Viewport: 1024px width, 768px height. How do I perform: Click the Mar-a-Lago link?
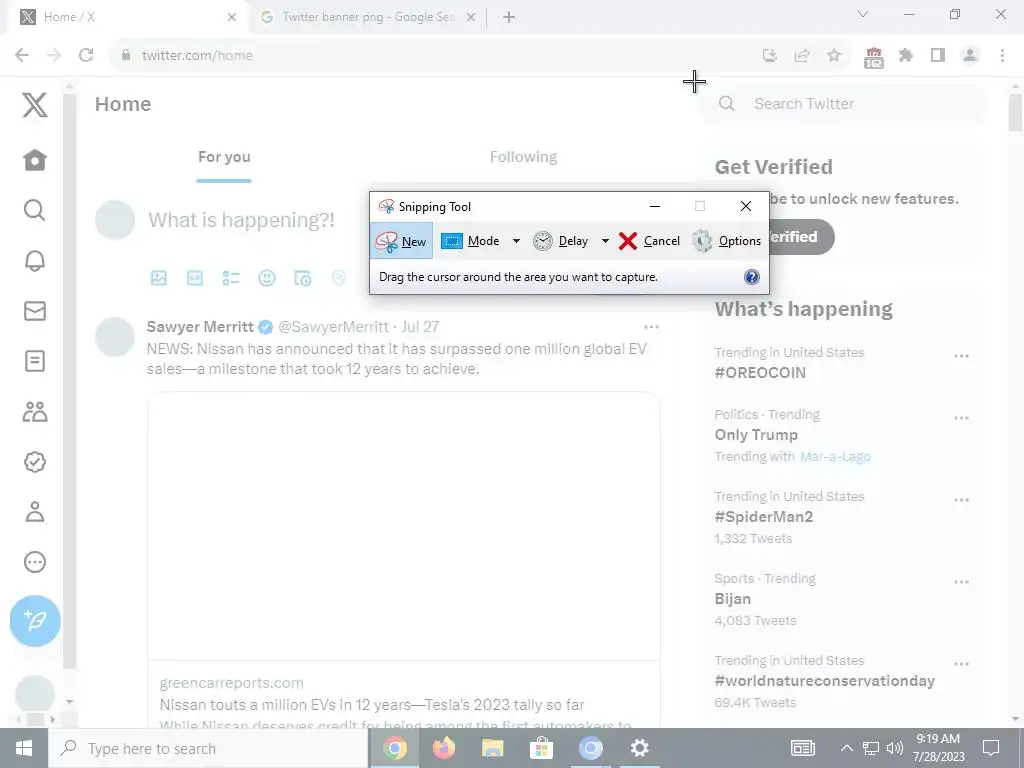[835, 456]
